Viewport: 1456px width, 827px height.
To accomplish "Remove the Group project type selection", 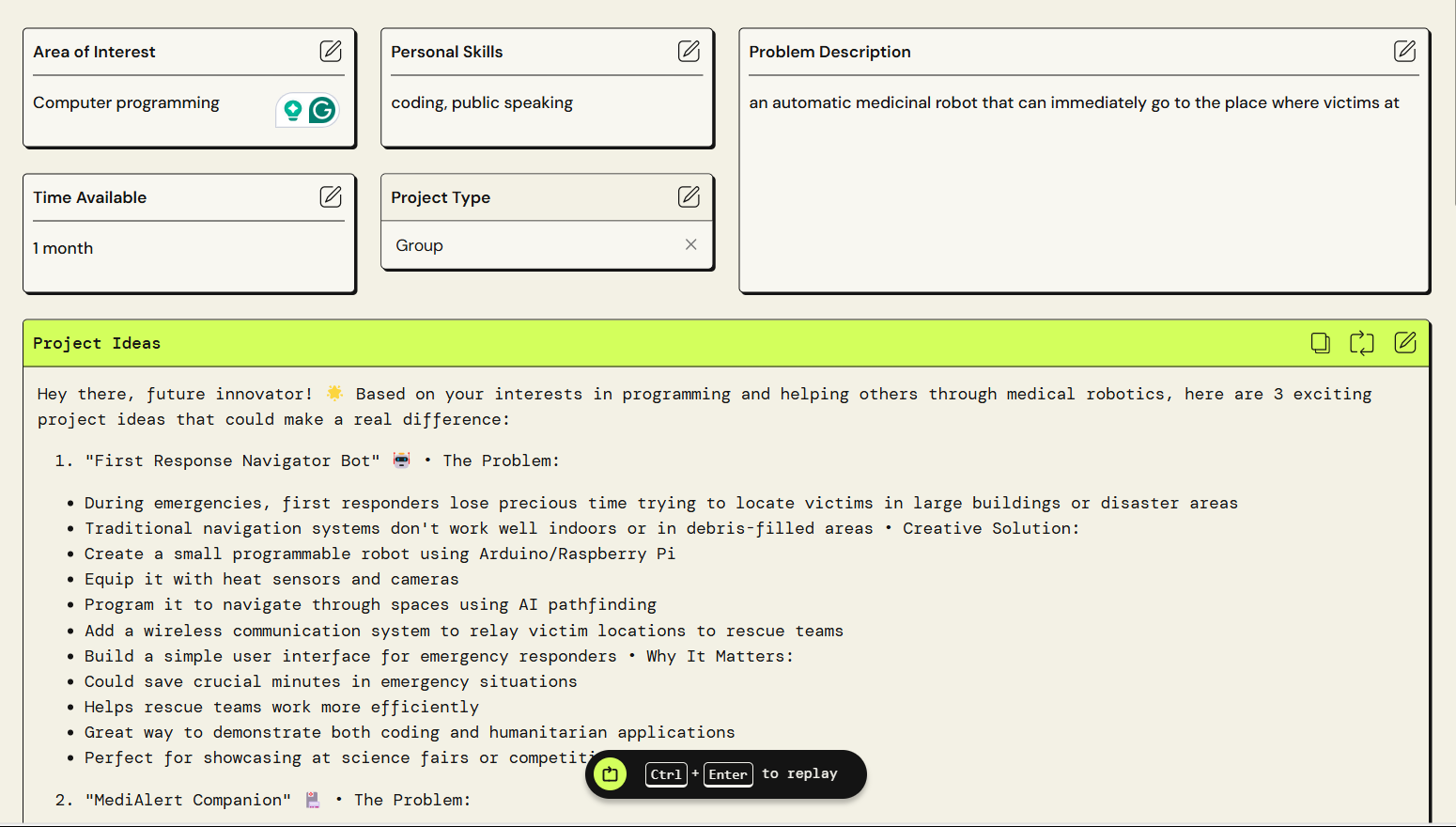I will tap(690, 244).
